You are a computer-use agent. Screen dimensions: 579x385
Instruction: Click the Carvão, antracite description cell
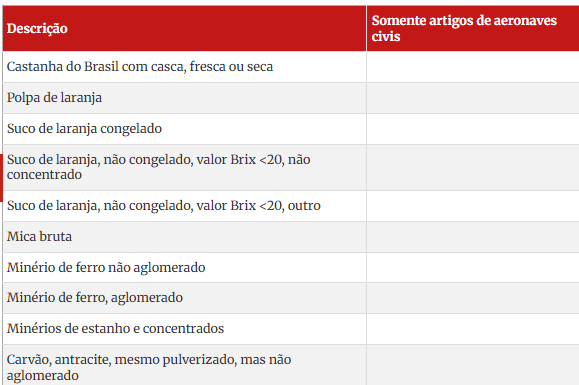pos(184,365)
